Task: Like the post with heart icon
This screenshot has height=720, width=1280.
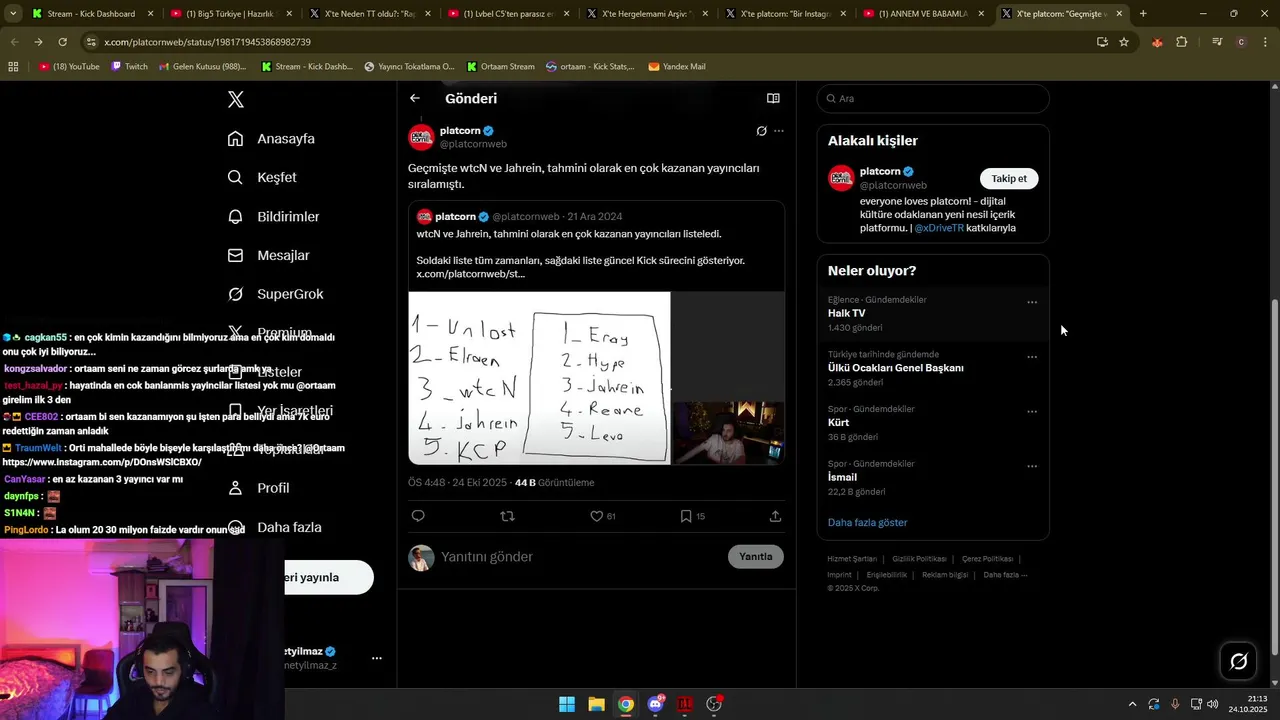Action: pyautogui.click(x=596, y=516)
